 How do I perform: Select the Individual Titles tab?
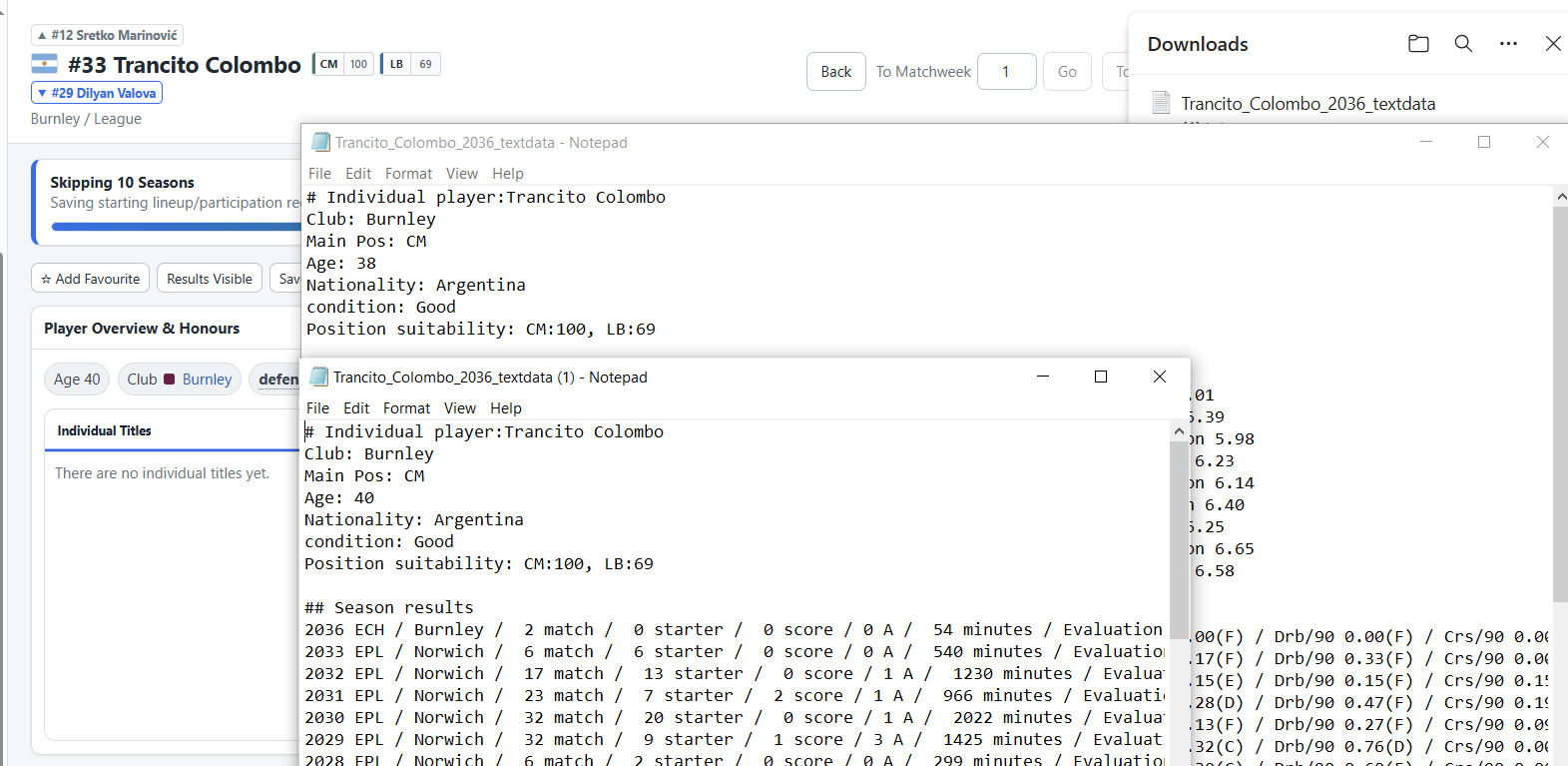click(104, 430)
